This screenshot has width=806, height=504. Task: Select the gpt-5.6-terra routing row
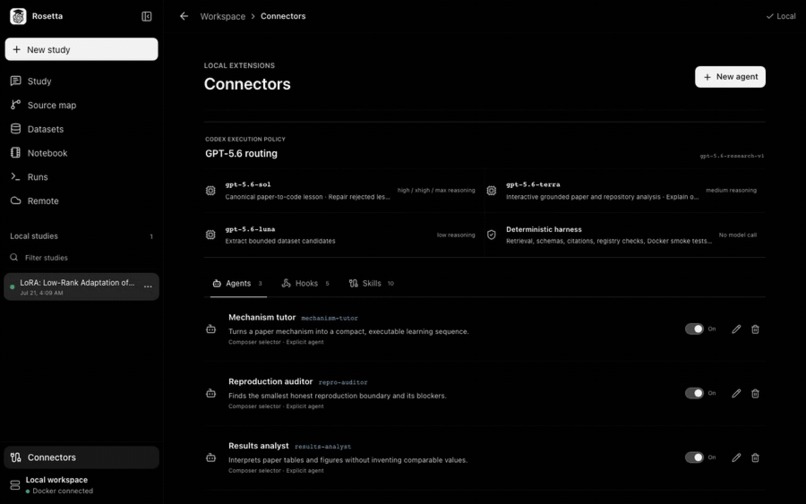point(625,190)
